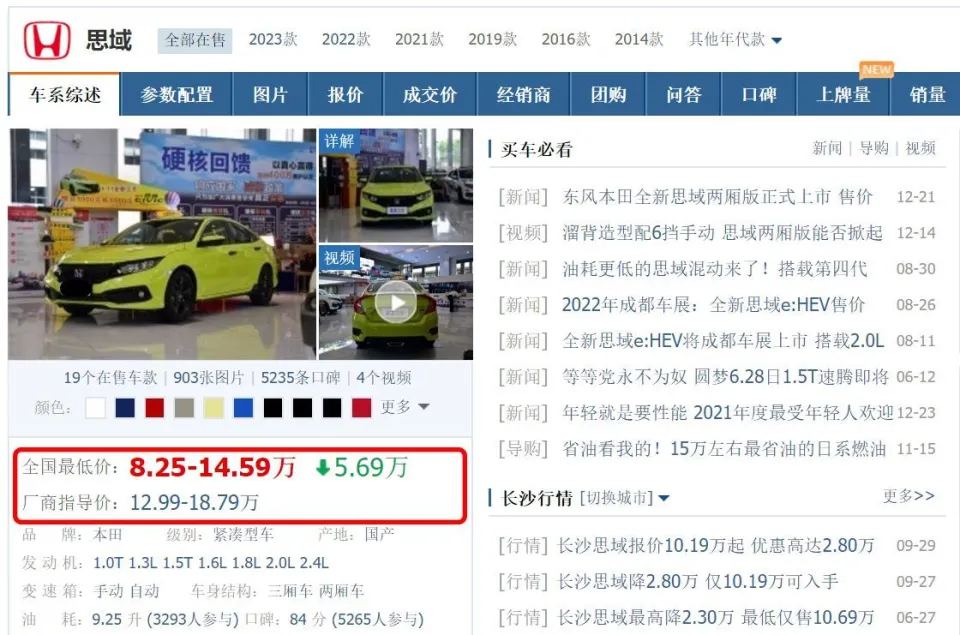
Task: Open news 全新思域e:HEV将成都车展上市
Action: click(723, 340)
